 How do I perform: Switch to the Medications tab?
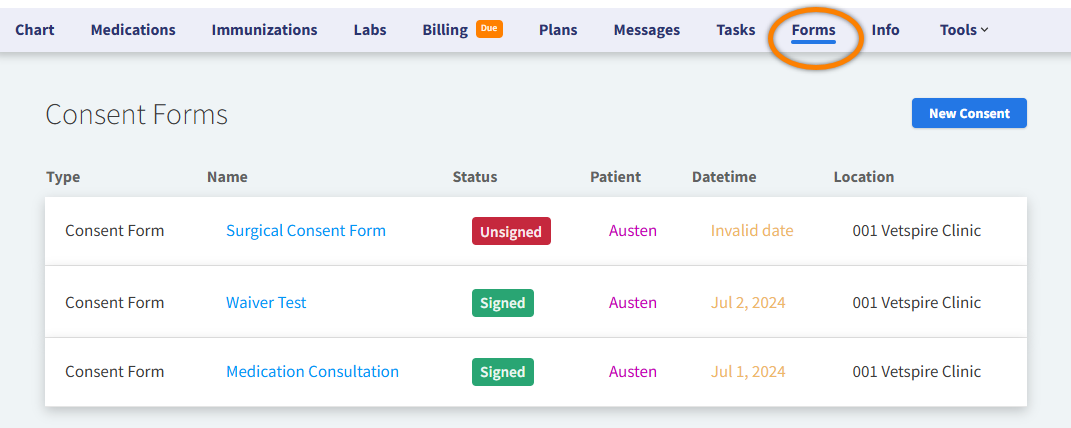coord(133,30)
